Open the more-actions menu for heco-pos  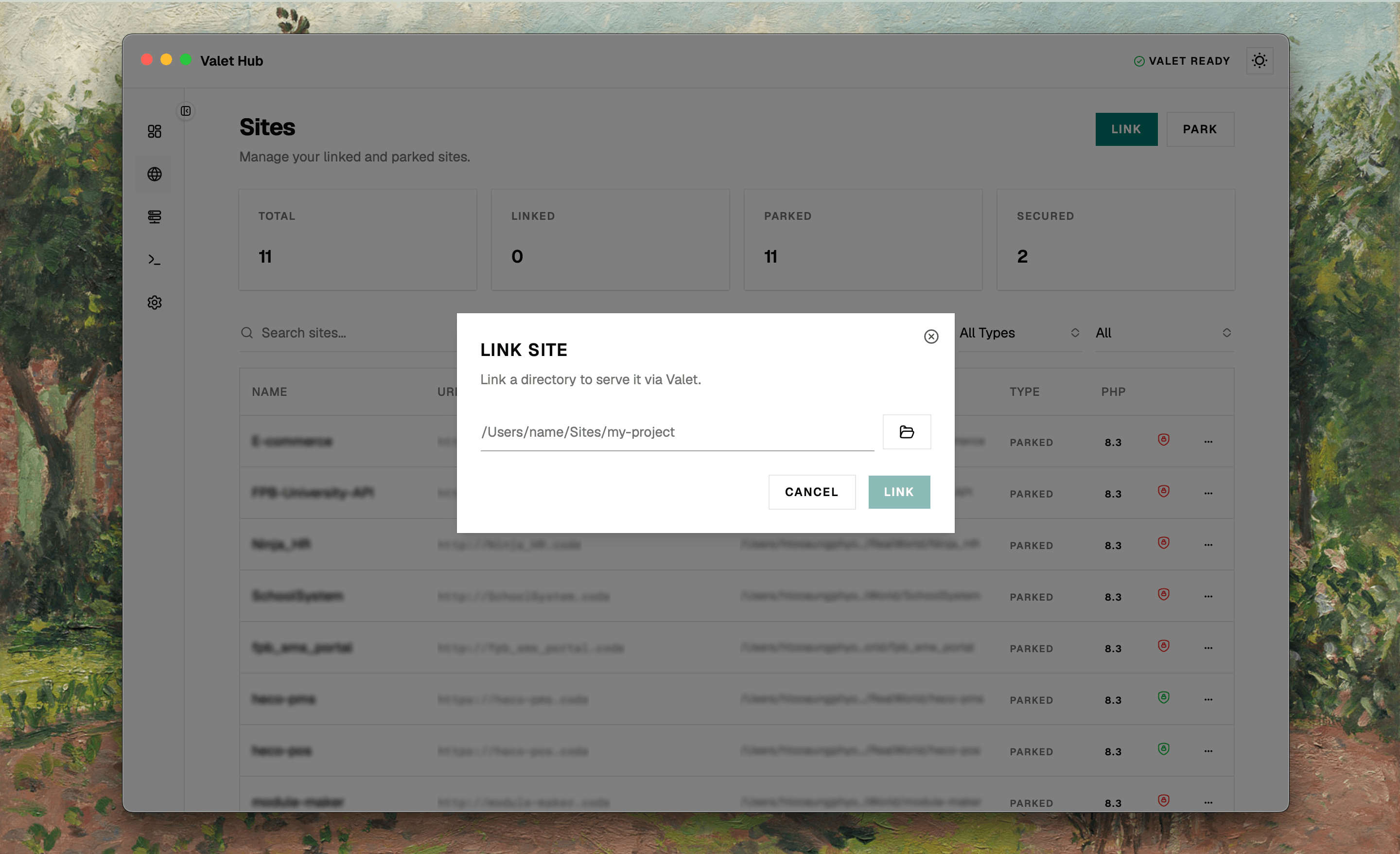(1208, 751)
